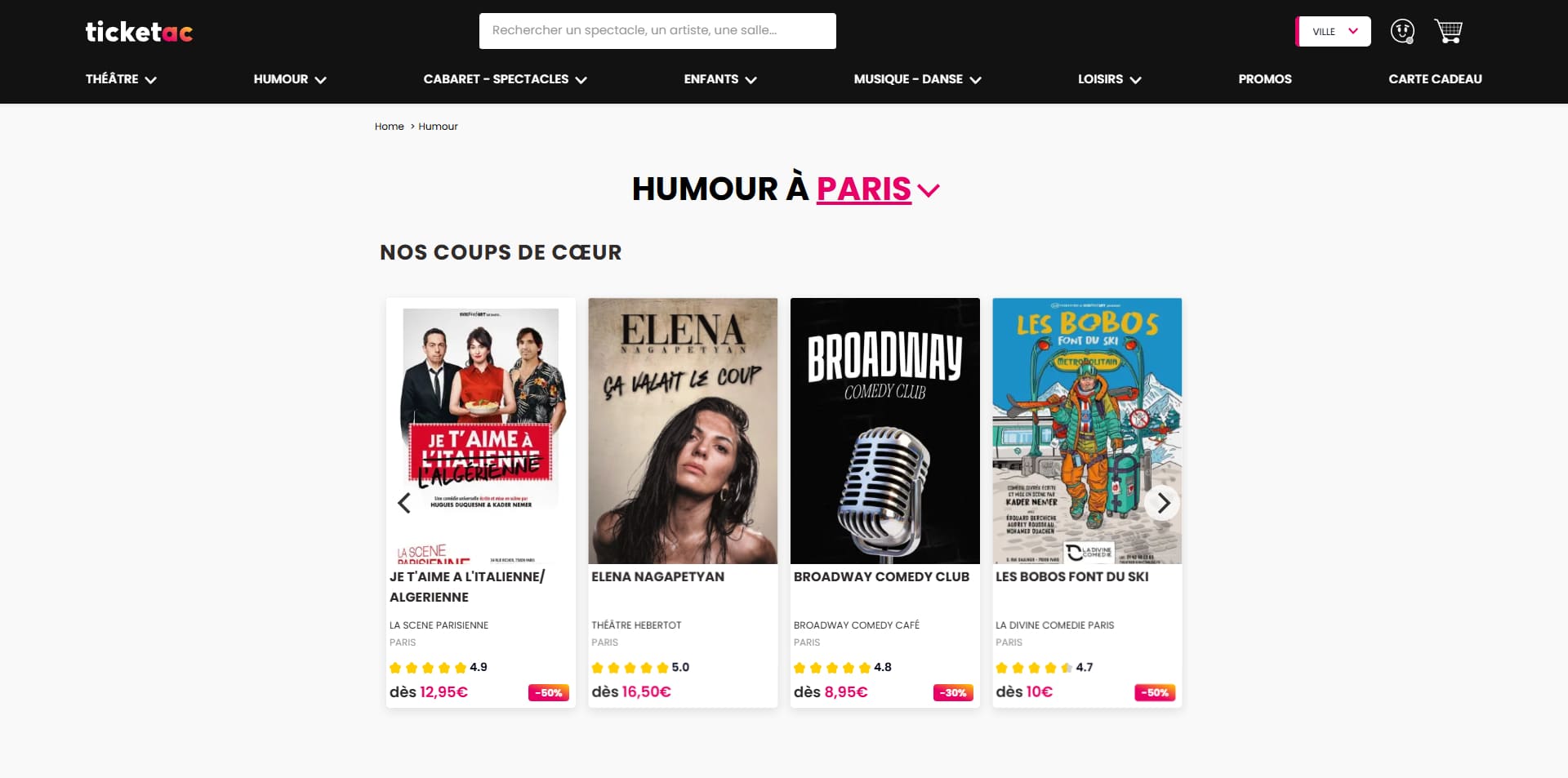The height and width of the screenshot is (778, 1568).
Task: Go to Home breadcrumb link
Action: click(x=389, y=127)
